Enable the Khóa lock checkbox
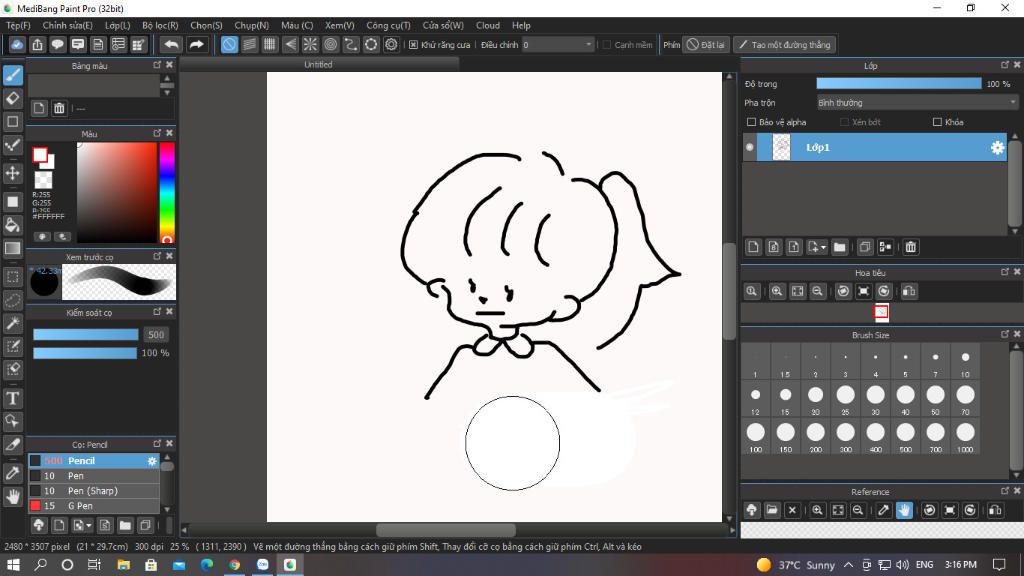Image resolution: width=1024 pixels, height=576 pixels. coord(937,122)
